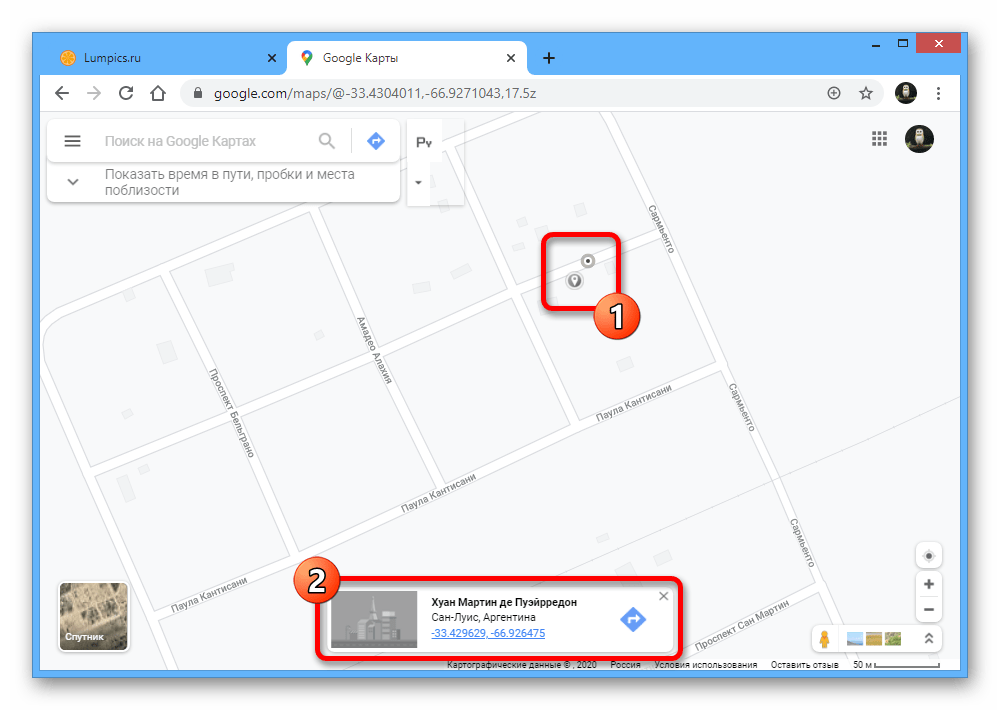Click the search magnifier icon

[x=327, y=141]
